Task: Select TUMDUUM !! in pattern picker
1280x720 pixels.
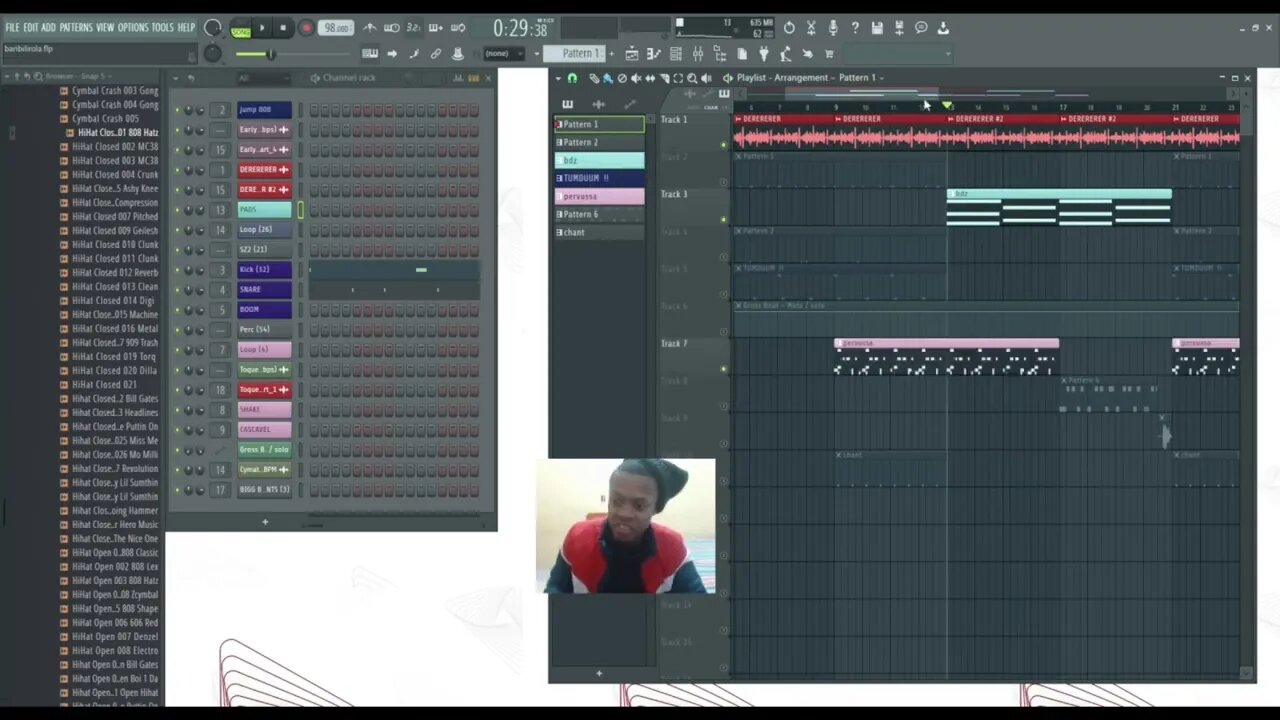Action: tap(600, 178)
